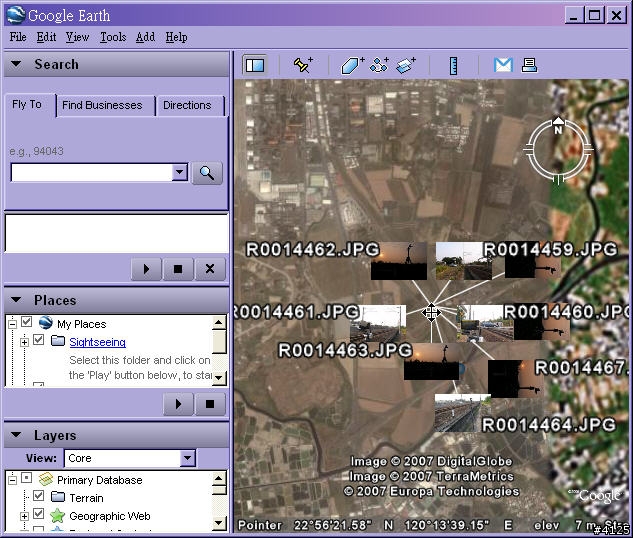Image resolution: width=633 pixels, height=538 pixels.
Task: Stop the Places tour
Action: [210, 404]
